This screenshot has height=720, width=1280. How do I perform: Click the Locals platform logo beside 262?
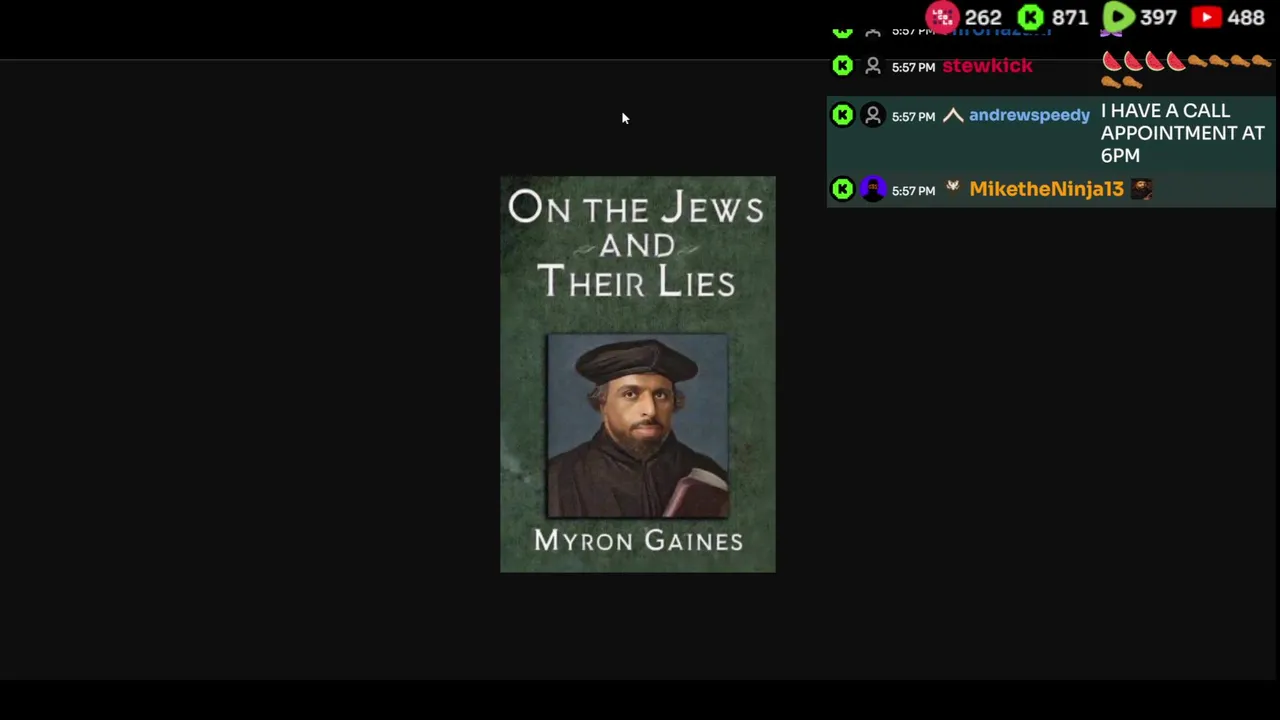click(x=942, y=17)
